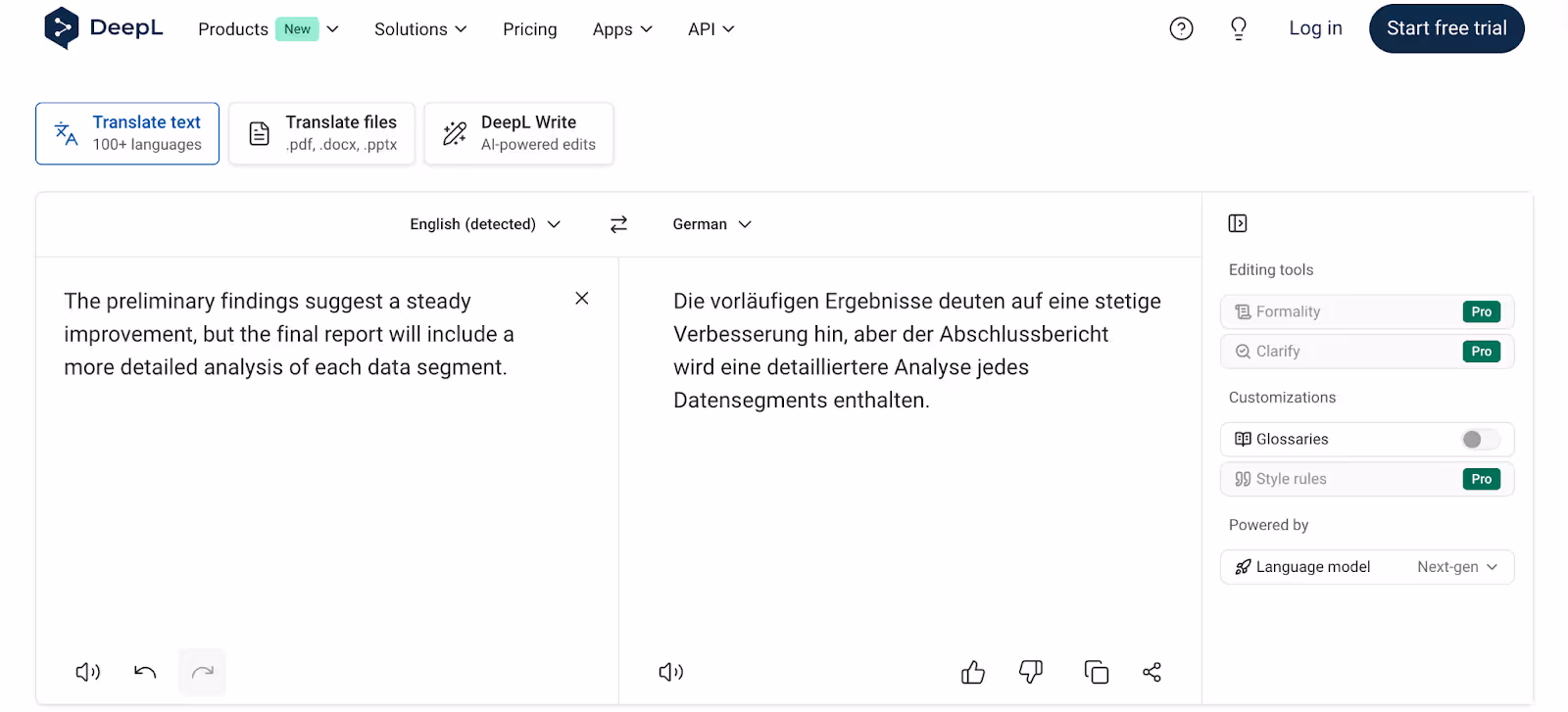Click the DeepL logo
The image size is (1568, 712).
(x=103, y=28)
